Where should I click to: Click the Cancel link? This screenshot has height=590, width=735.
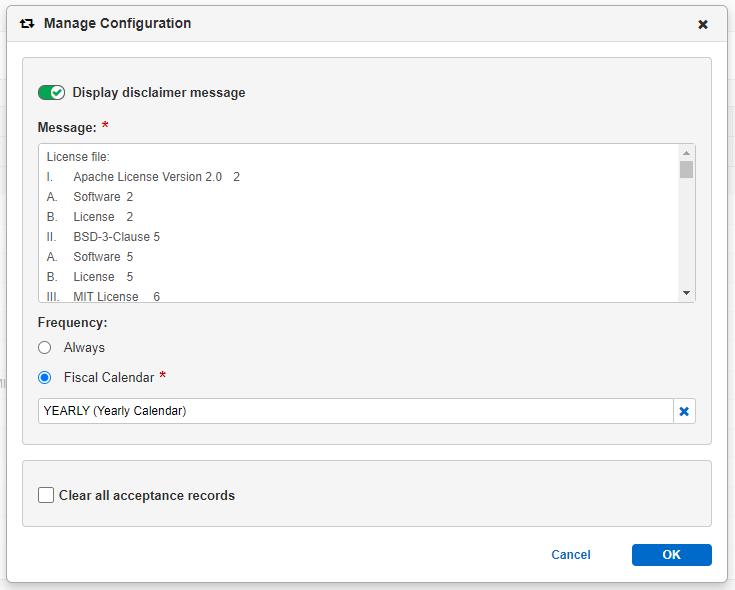[570, 555]
